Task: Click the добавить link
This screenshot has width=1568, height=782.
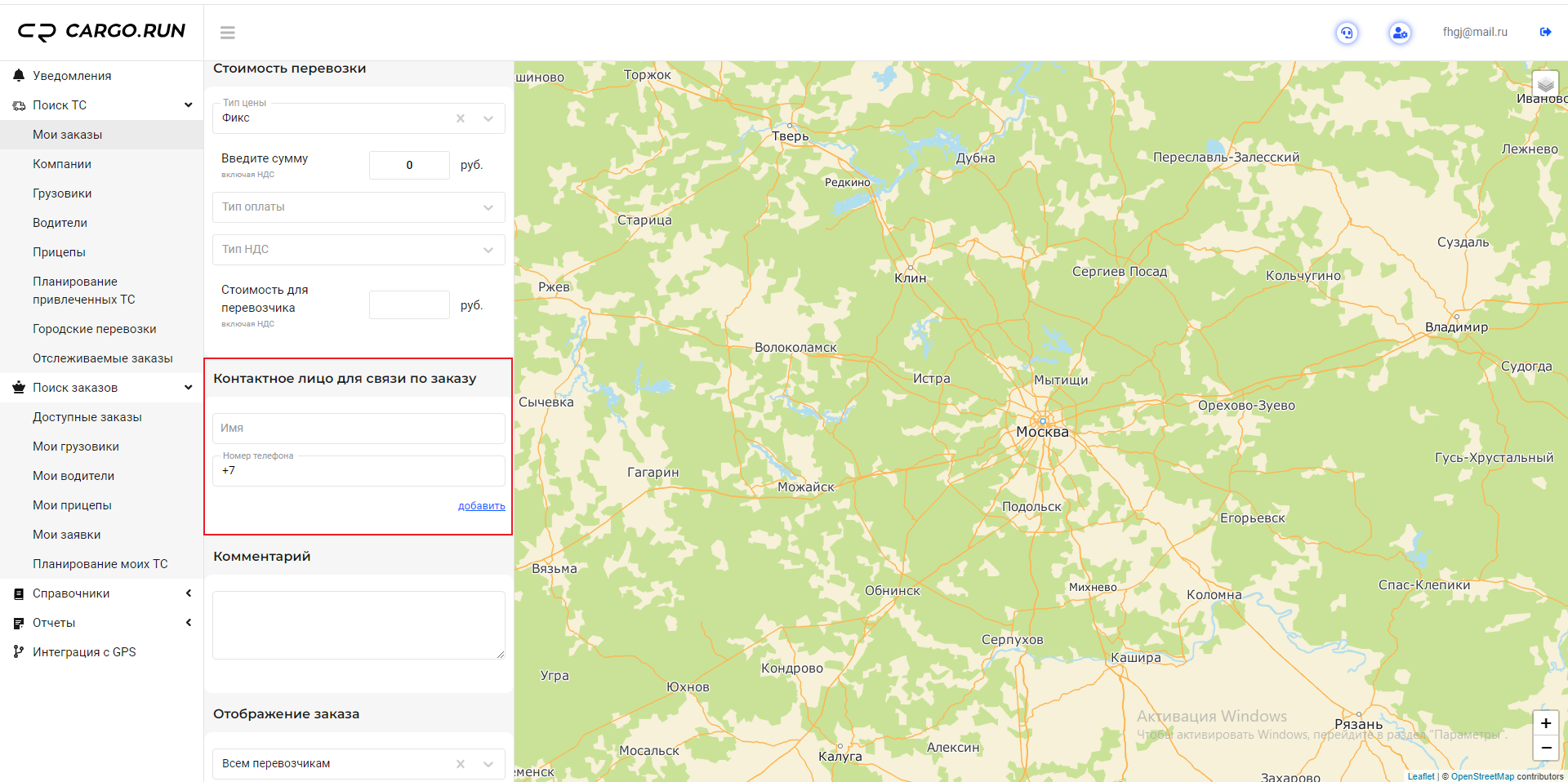Action: [x=481, y=506]
